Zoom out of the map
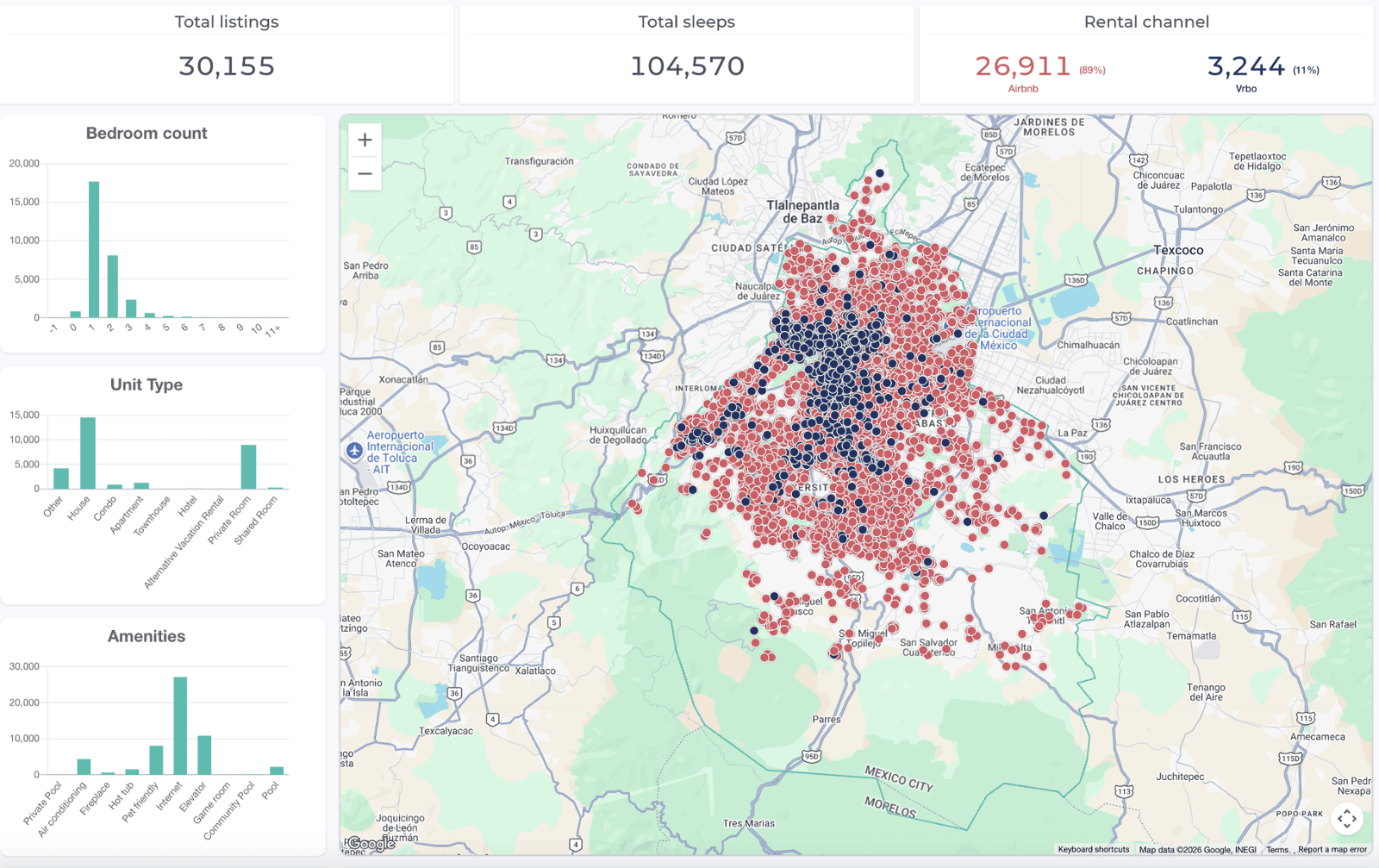Image resolution: width=1379 pixels, height=868 pixels. [x=365, y=173]
